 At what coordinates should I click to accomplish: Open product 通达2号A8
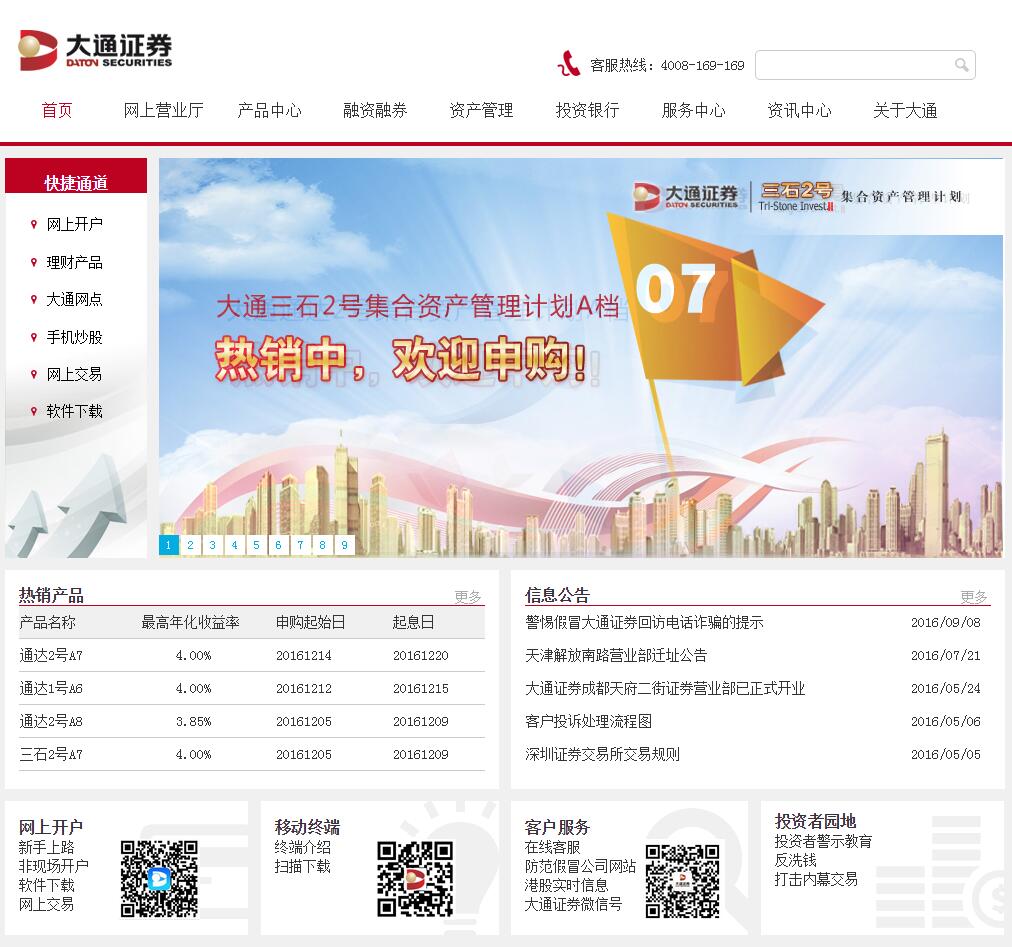(x=51, y=721)
